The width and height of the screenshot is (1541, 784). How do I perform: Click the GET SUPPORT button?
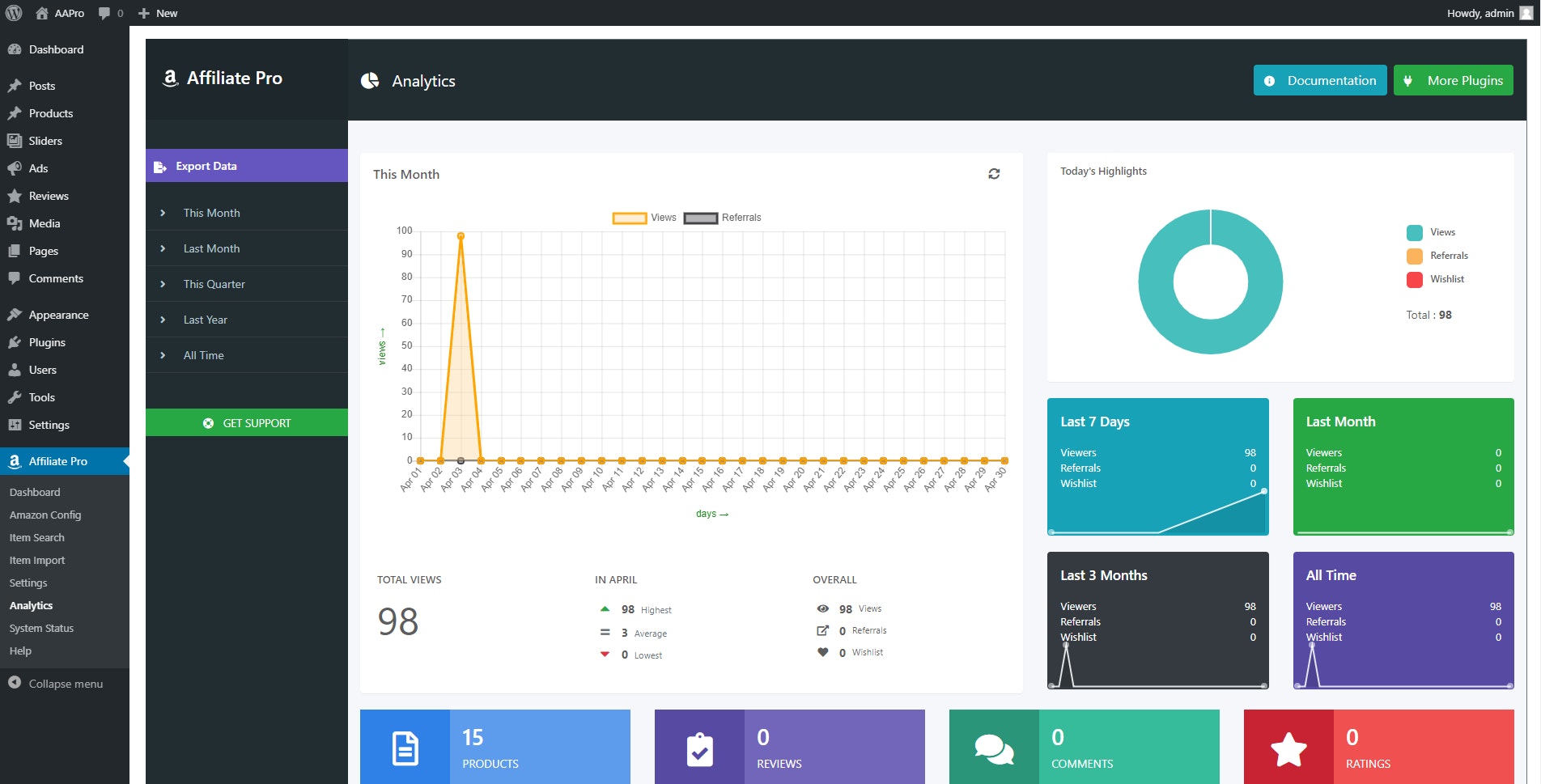246,422
